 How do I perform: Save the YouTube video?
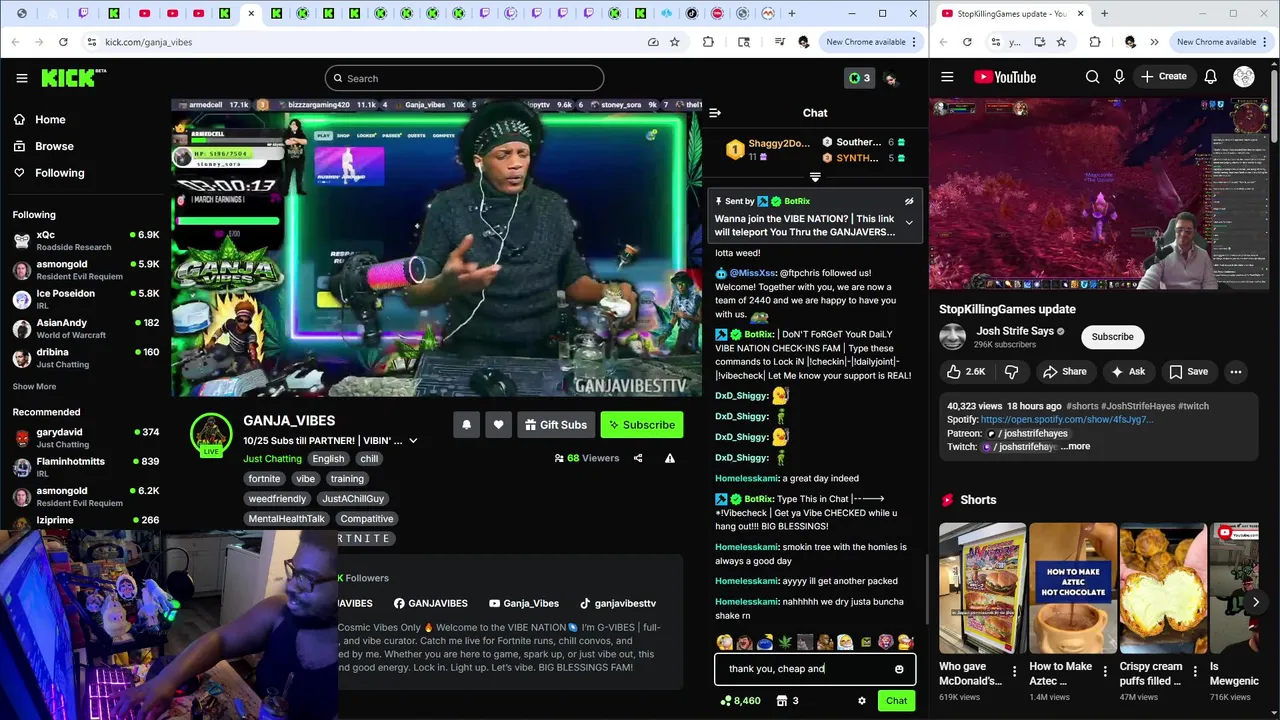[1188, 372]
